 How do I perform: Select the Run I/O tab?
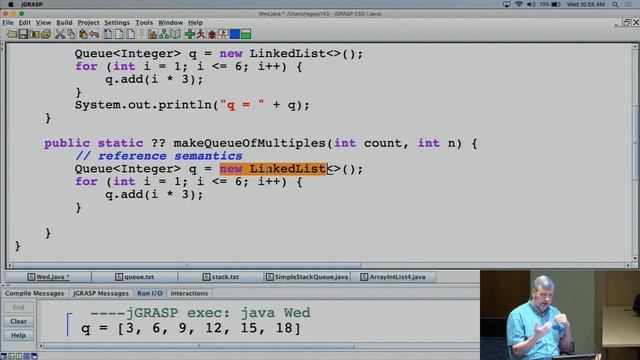point(150,293)
